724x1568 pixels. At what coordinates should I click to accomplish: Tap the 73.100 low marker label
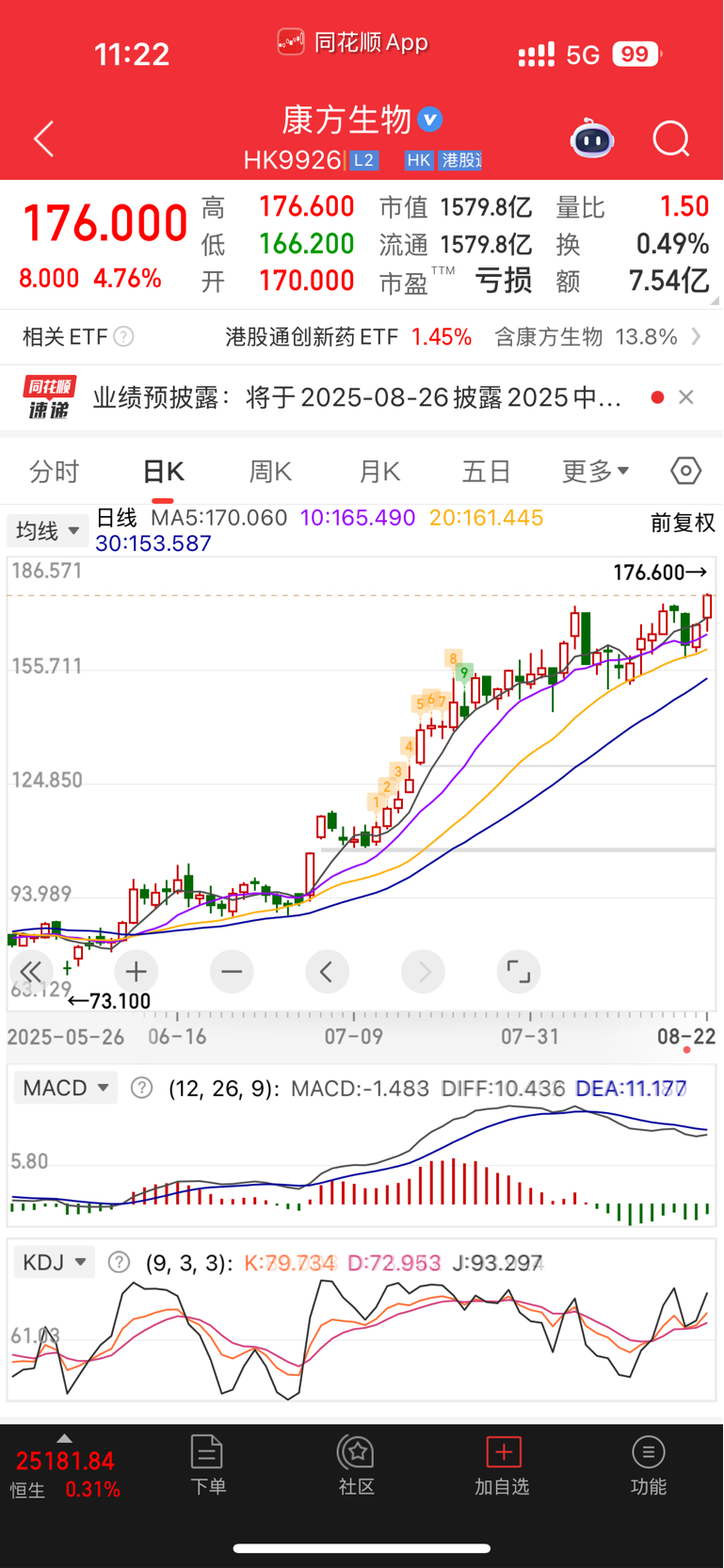(x=108, y=1001)
